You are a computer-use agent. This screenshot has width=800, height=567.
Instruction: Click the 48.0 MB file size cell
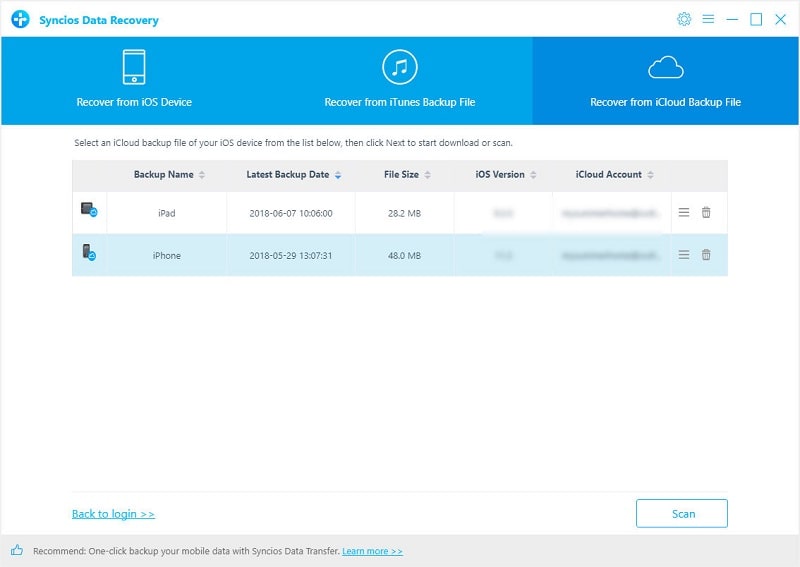(x=404, y=256)
